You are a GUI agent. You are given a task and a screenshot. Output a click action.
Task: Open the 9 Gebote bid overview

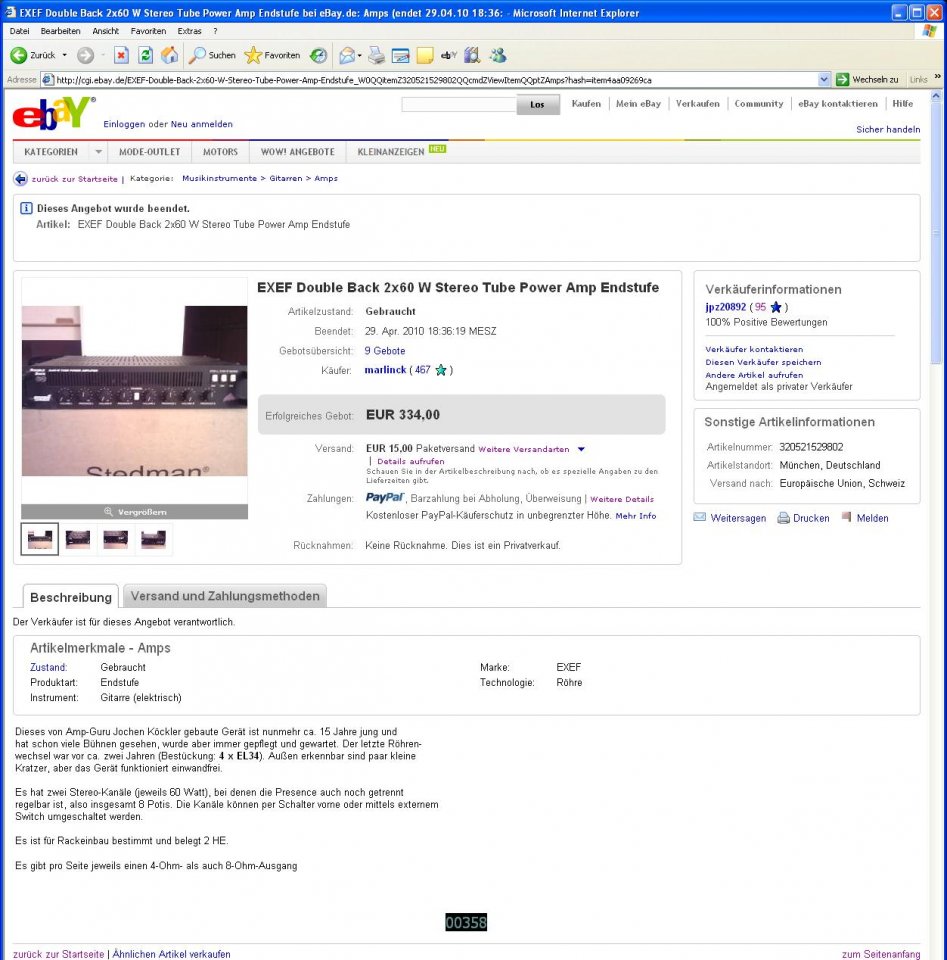[384, 351]
